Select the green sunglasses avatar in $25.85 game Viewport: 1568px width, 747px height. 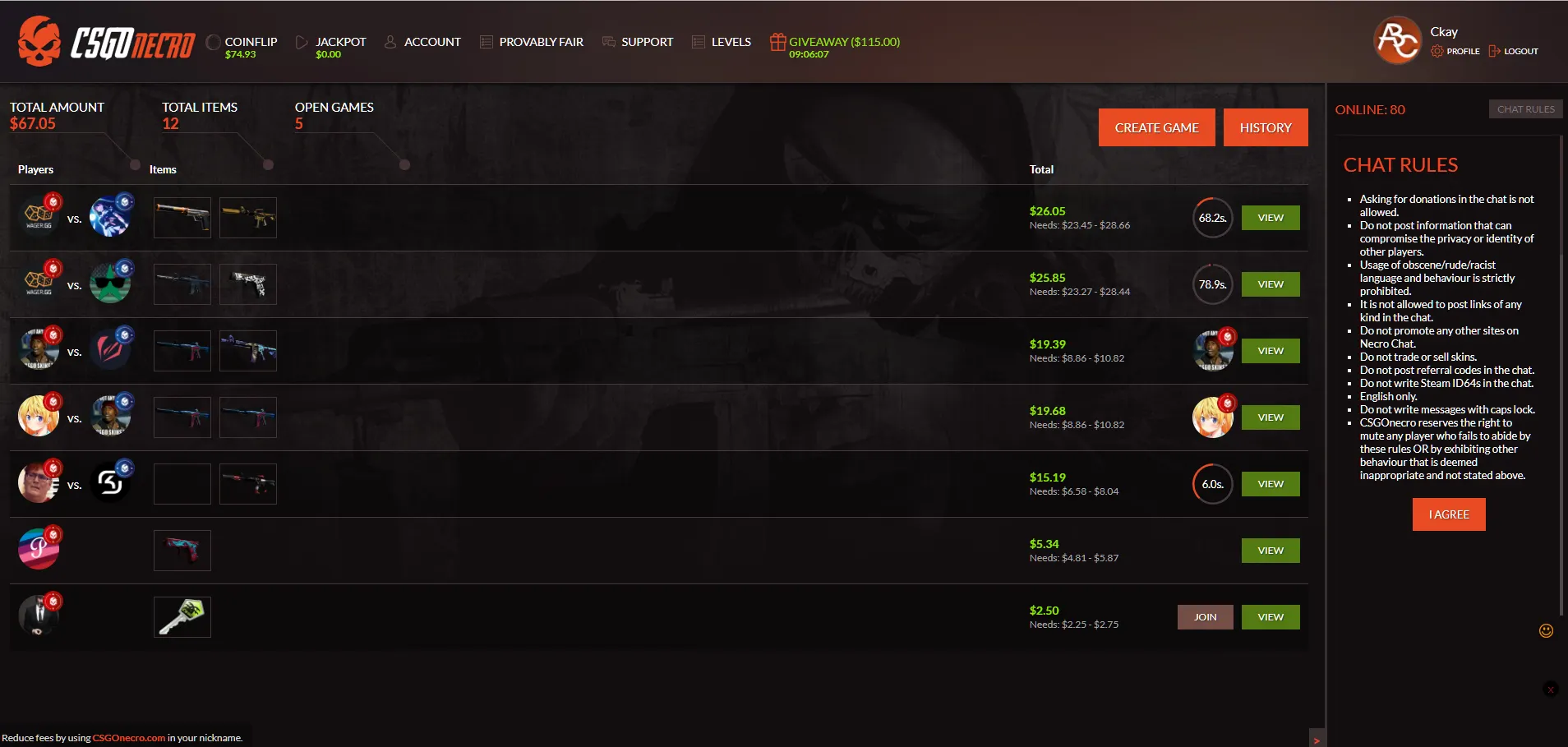click(x=110, y=284)
